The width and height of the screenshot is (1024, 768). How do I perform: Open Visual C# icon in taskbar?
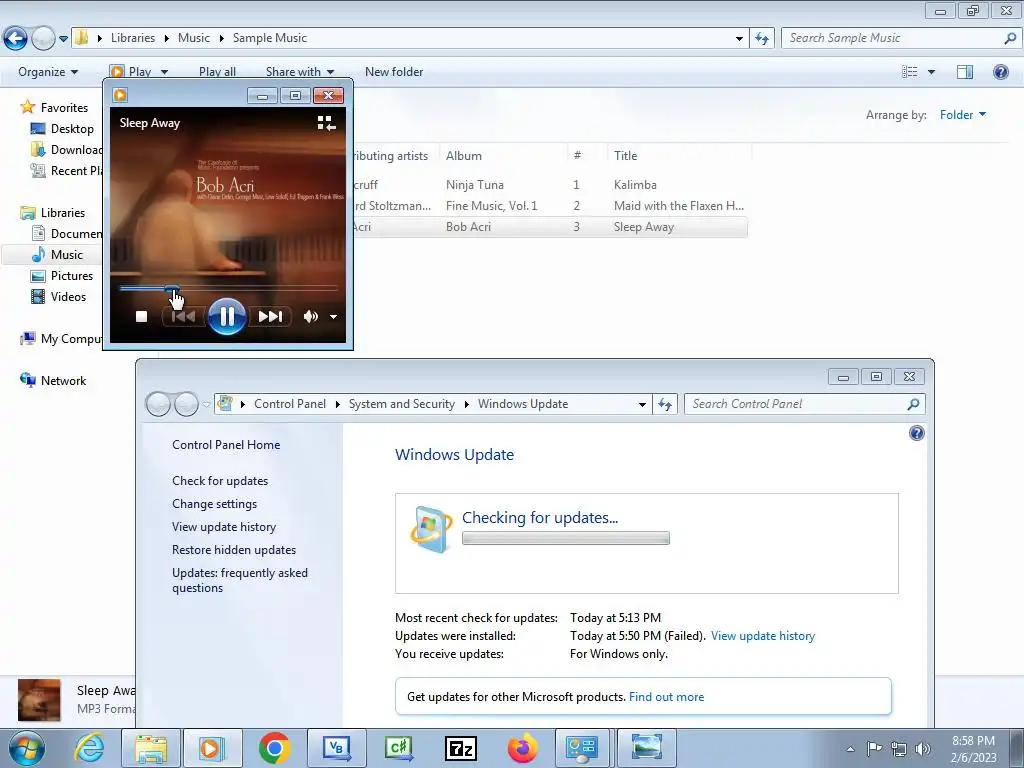click(x=398, y=748)
